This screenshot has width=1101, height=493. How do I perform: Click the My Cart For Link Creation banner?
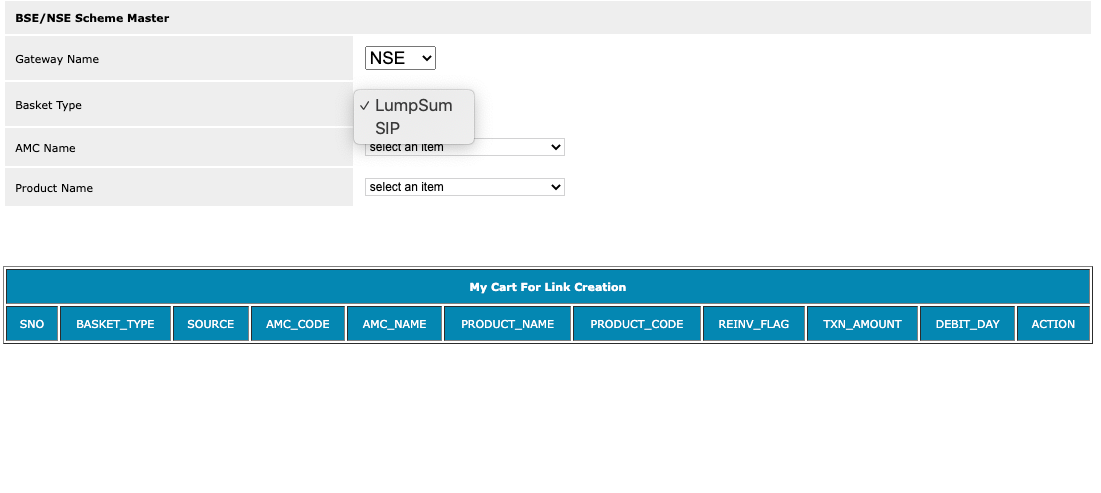[548, 287]
